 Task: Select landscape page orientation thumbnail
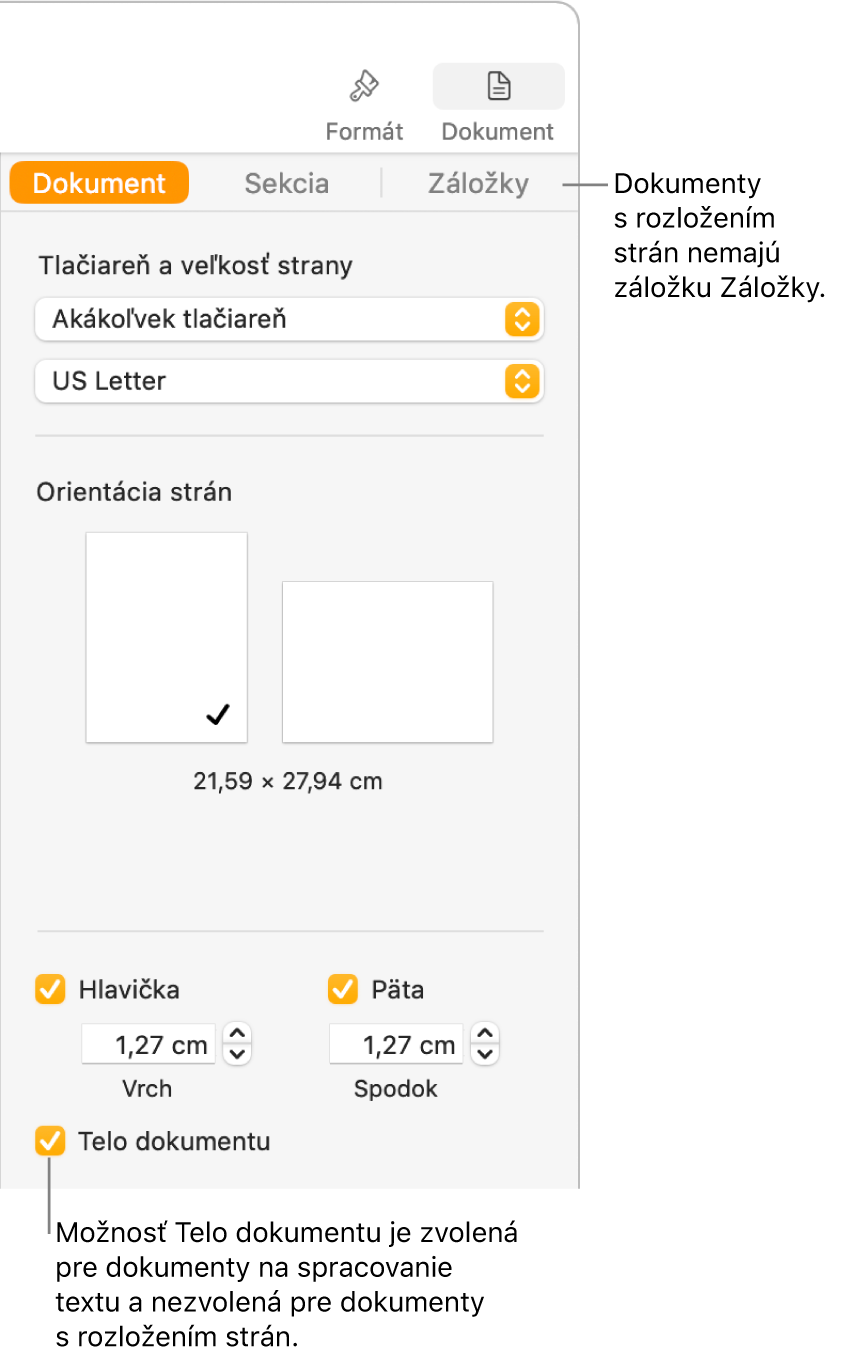(387, 662)
